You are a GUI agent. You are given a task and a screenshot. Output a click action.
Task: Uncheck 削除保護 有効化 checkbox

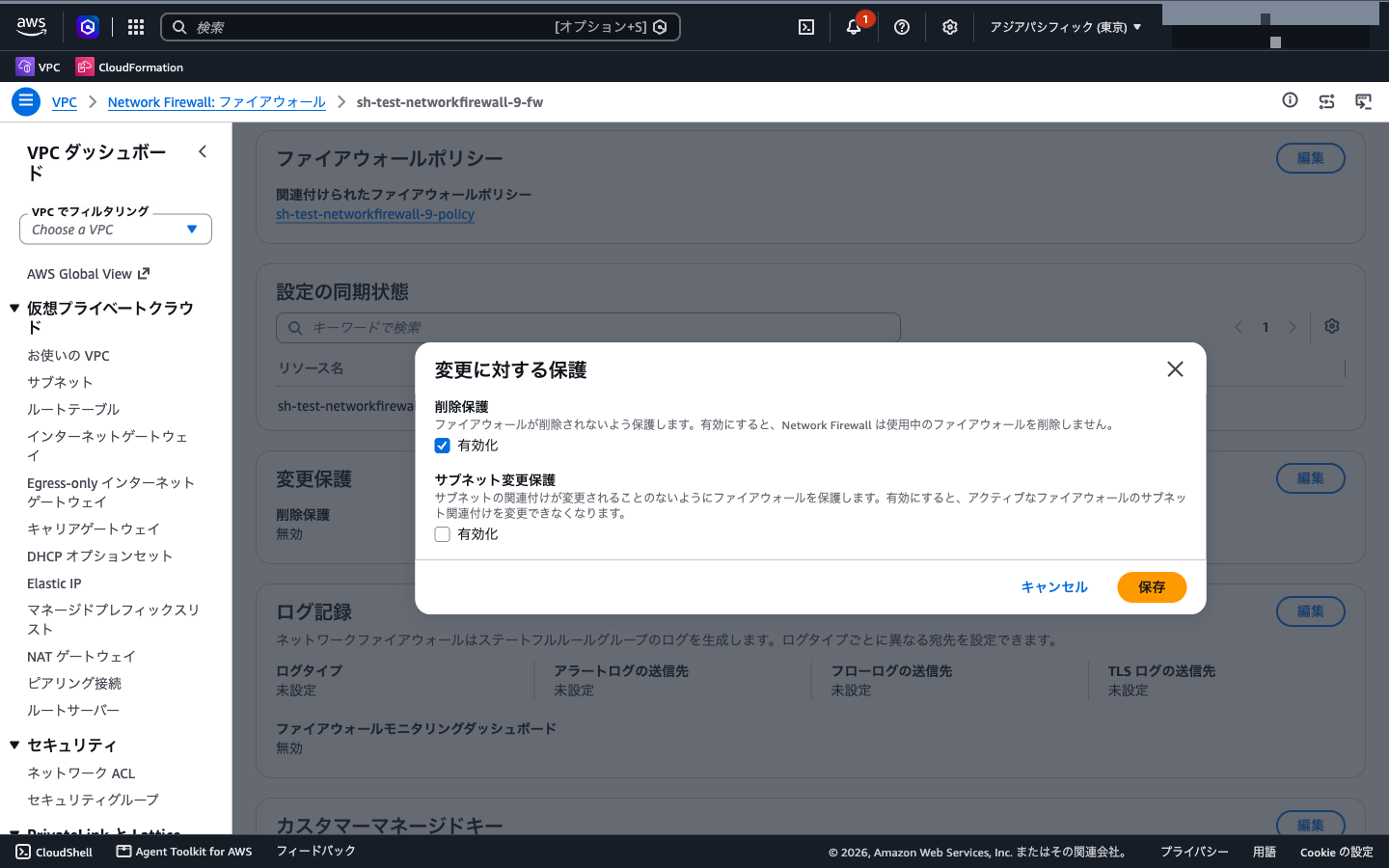442,446
